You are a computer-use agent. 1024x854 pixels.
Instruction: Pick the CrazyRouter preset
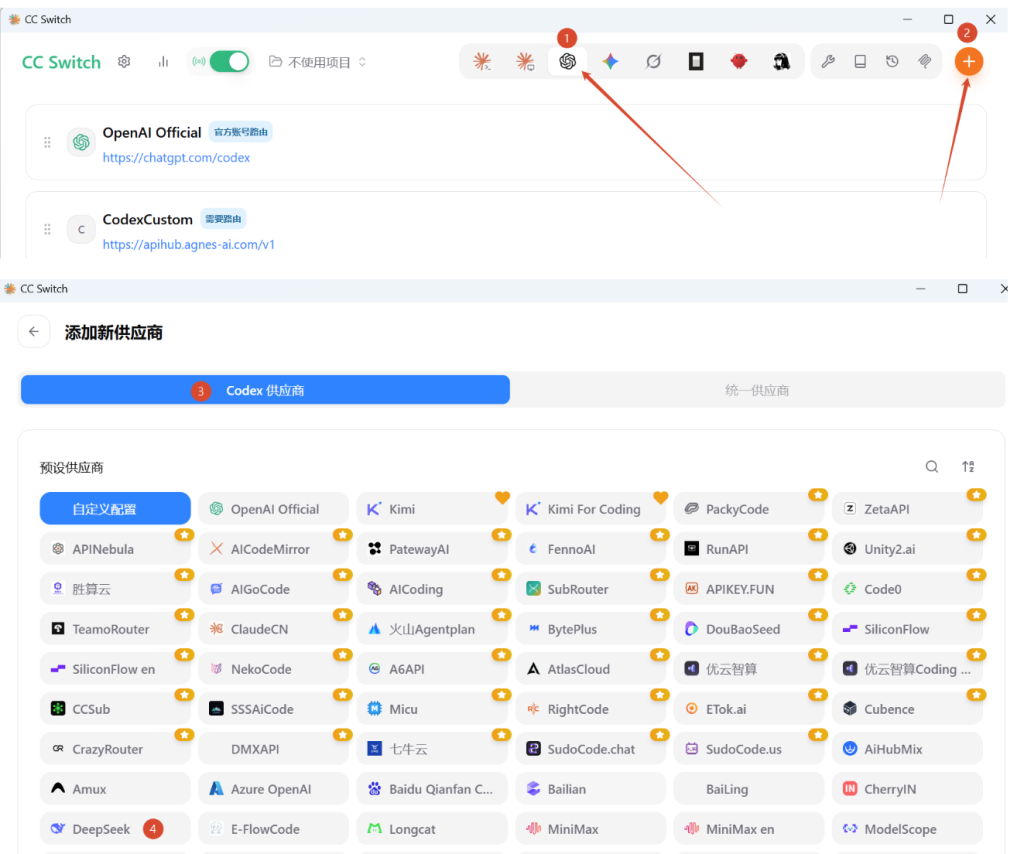click(x=115, y=749)
